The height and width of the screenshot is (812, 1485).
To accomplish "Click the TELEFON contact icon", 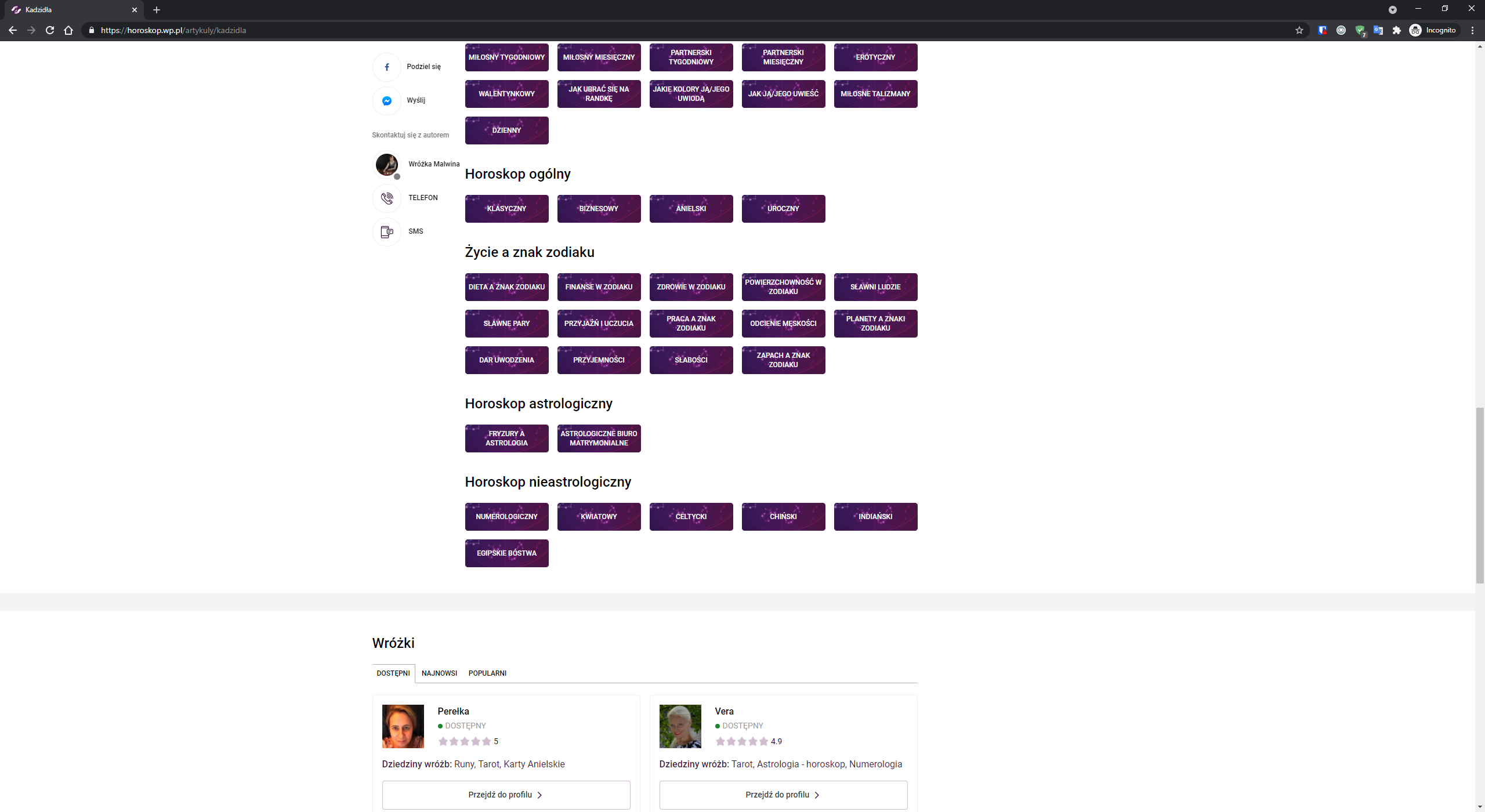I will [386, 198].
